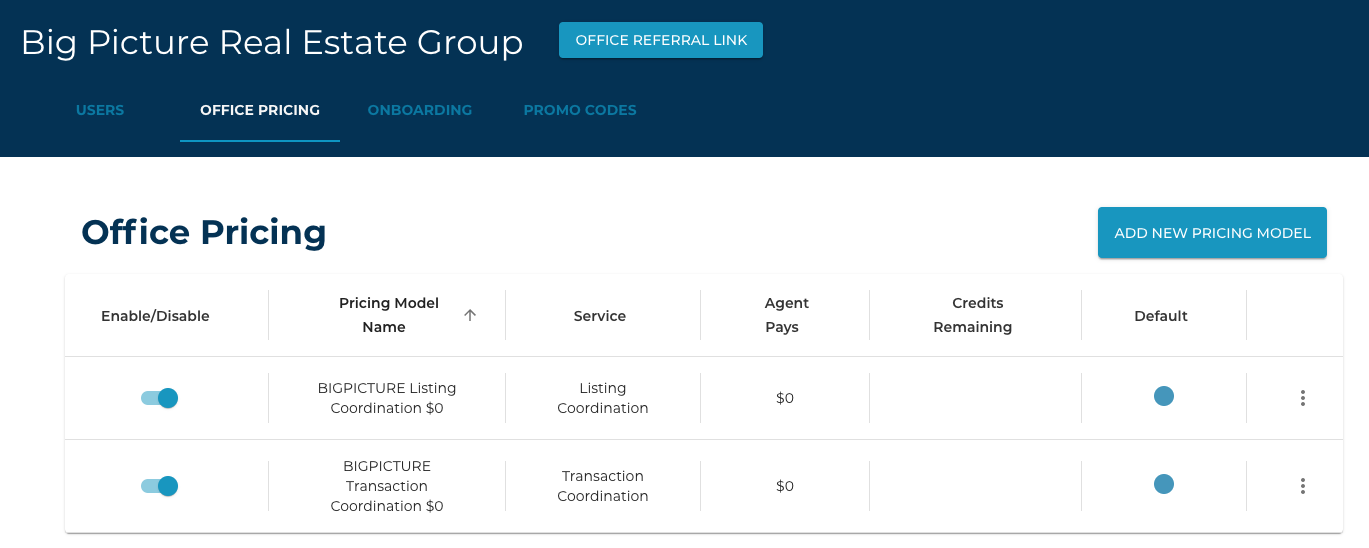Go to the Onboarding tab
Viewport: 1369px width, 548px height.
[x=420, y=110]
